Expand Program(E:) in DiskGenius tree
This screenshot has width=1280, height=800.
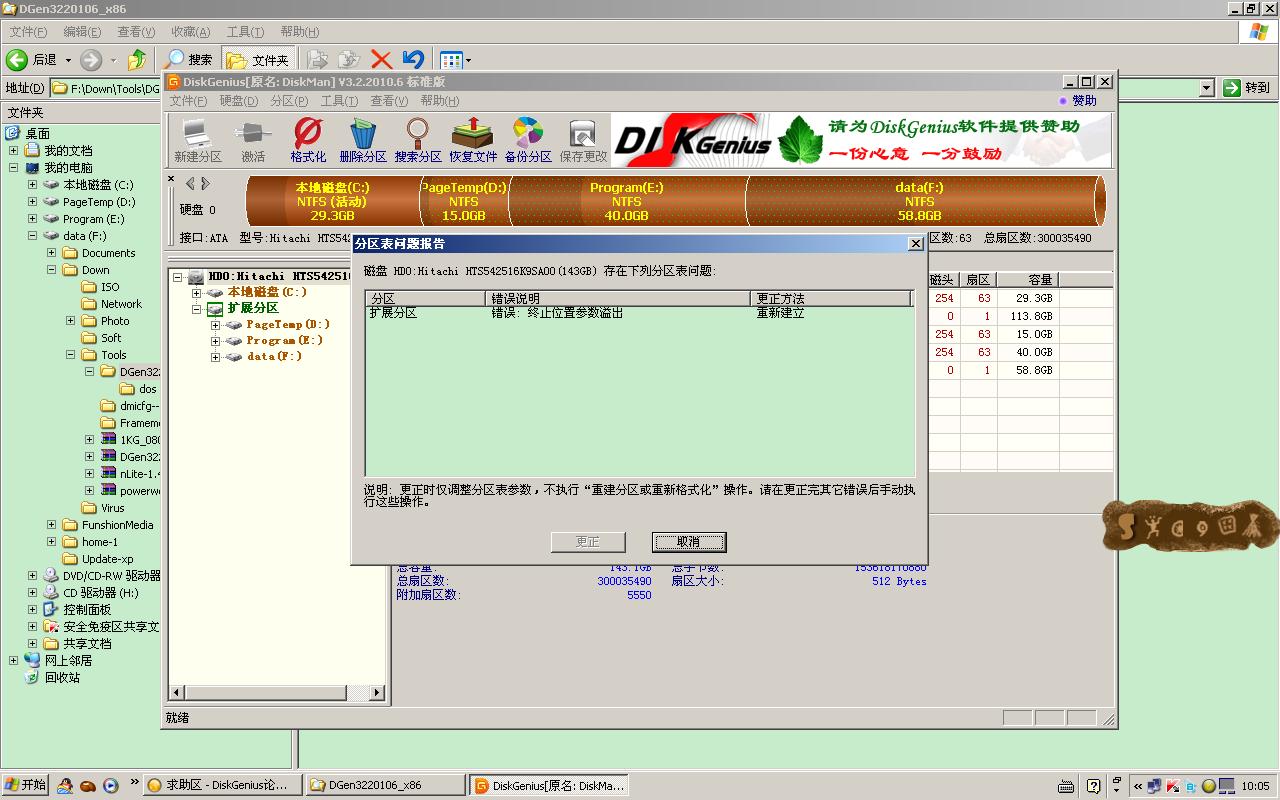[x=216, y=341]
